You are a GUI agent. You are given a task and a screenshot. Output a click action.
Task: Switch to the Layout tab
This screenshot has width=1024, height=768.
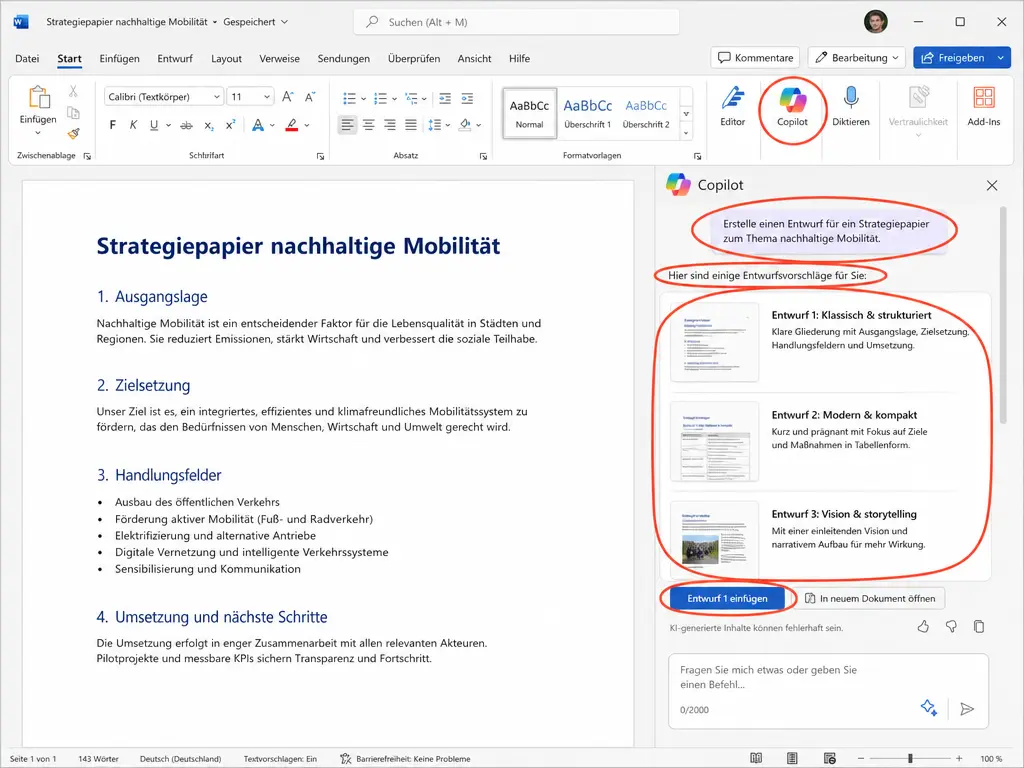point(226,58)
